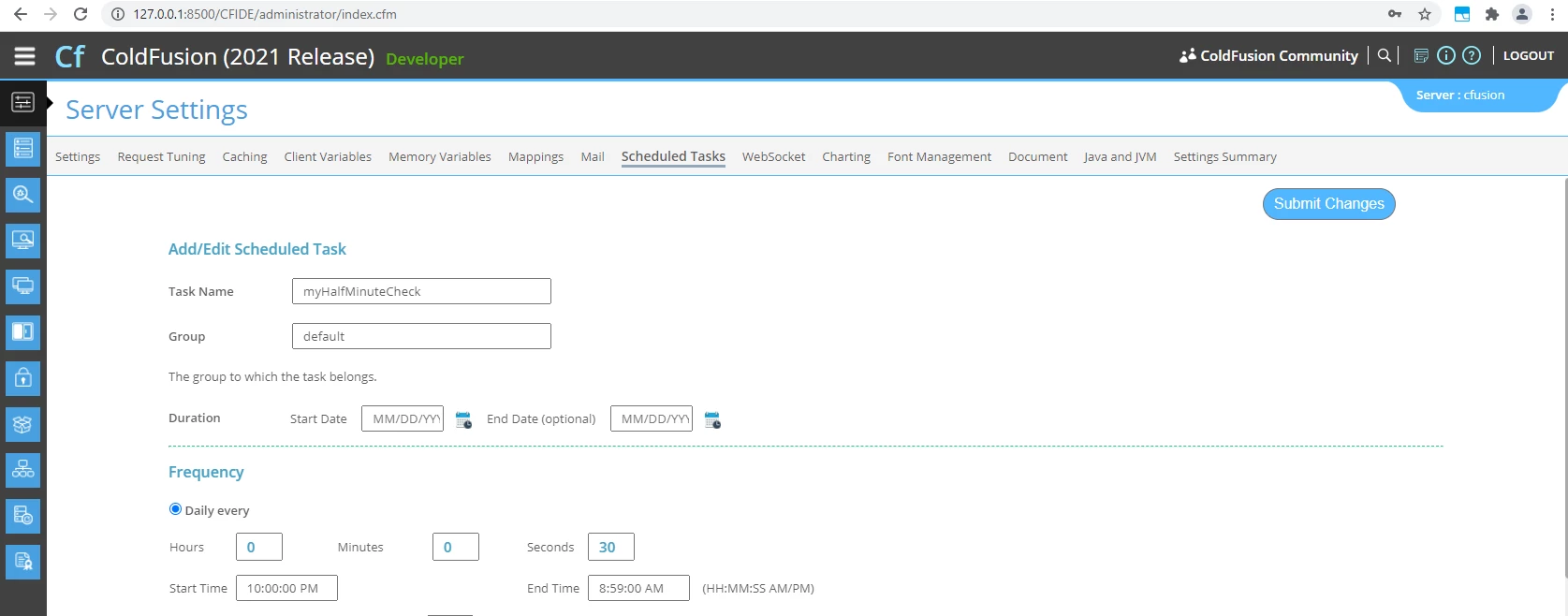Click the ColdFusion Community people icon
Viewport: 1568px width, 616px height.
point(1187,55)
